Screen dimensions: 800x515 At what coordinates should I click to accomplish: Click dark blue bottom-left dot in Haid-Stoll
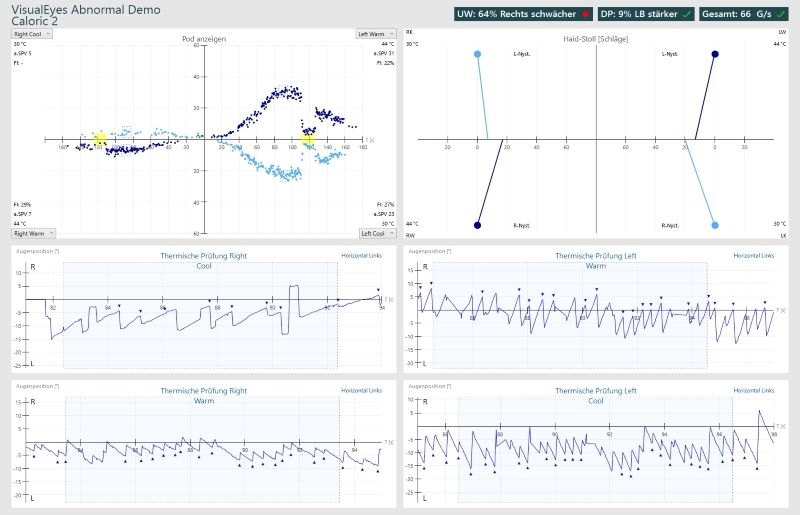point(477,225)
